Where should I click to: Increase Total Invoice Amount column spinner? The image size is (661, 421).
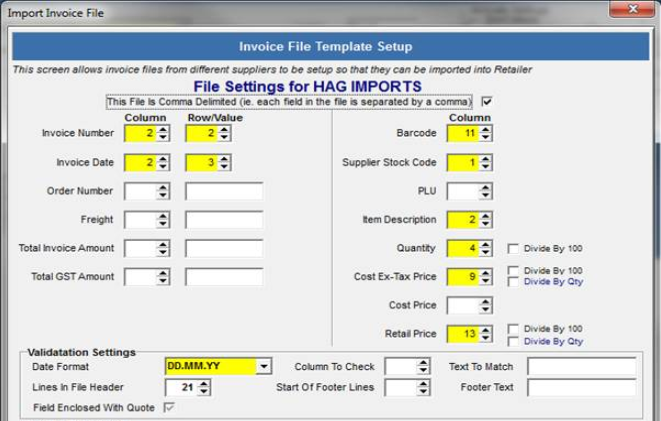(x=163, y=244)
